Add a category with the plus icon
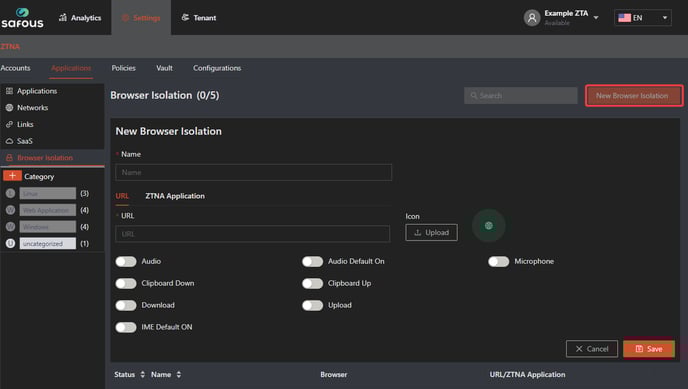 pyautogui.click(x=12, y=176)
